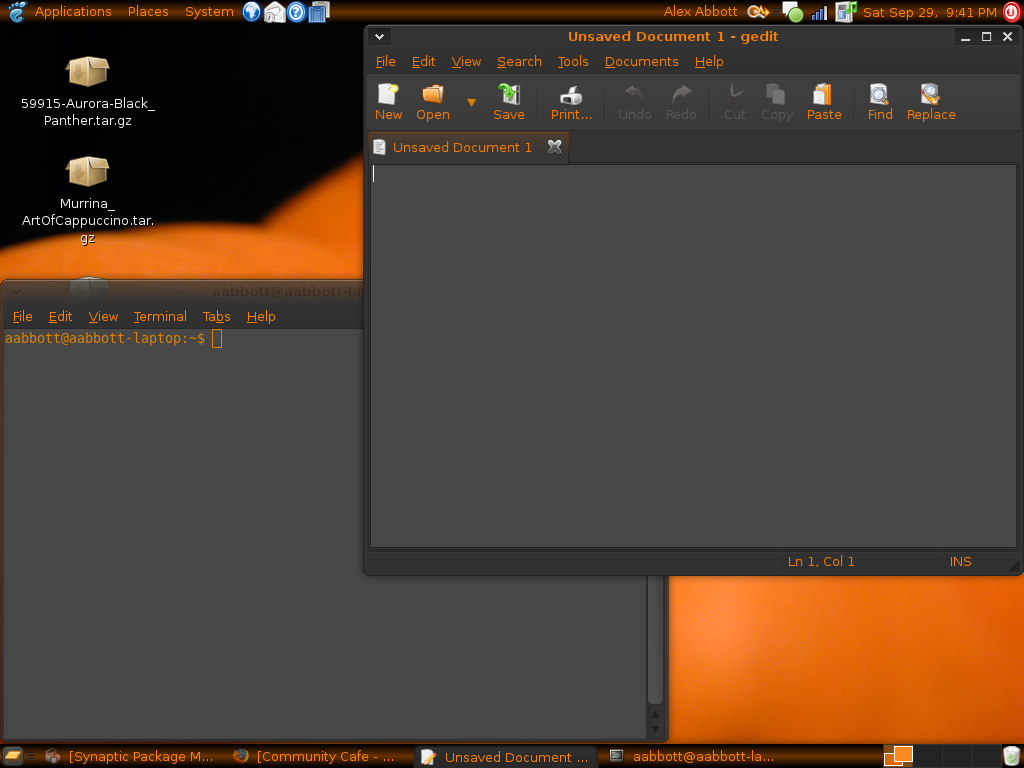Click the chat status bubble icon in the panel
1024x768 pixels.
793,12
